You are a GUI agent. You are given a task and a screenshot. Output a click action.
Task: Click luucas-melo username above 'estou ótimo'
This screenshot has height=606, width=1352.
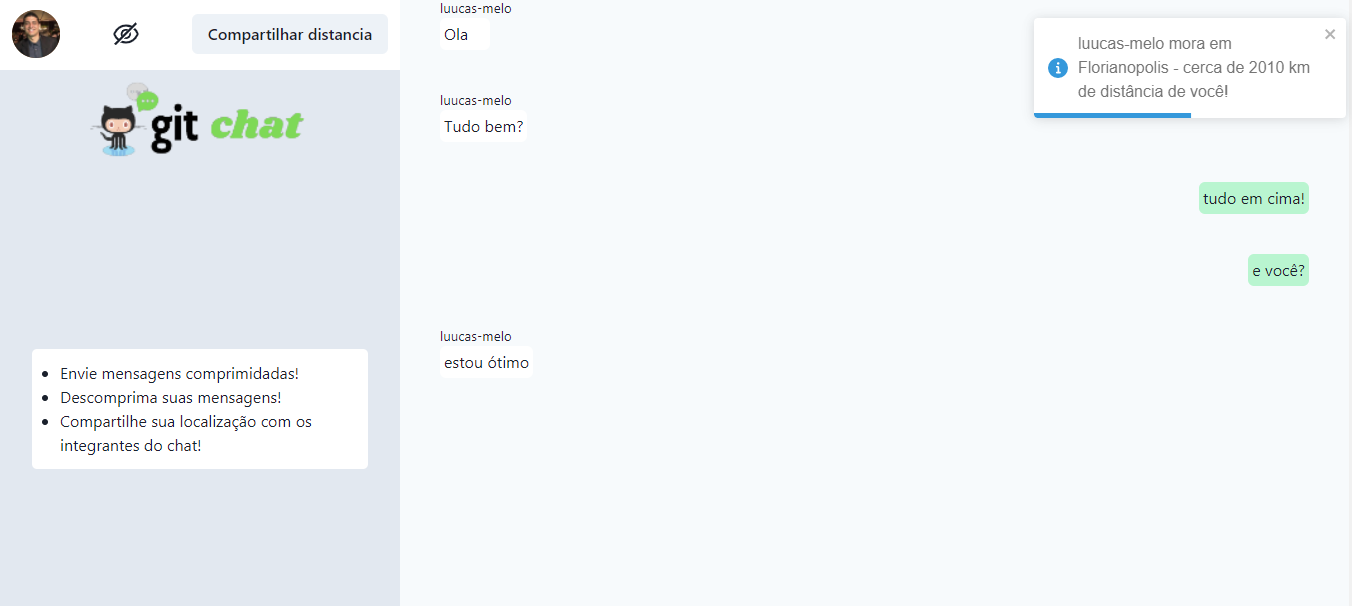[475, 336]
